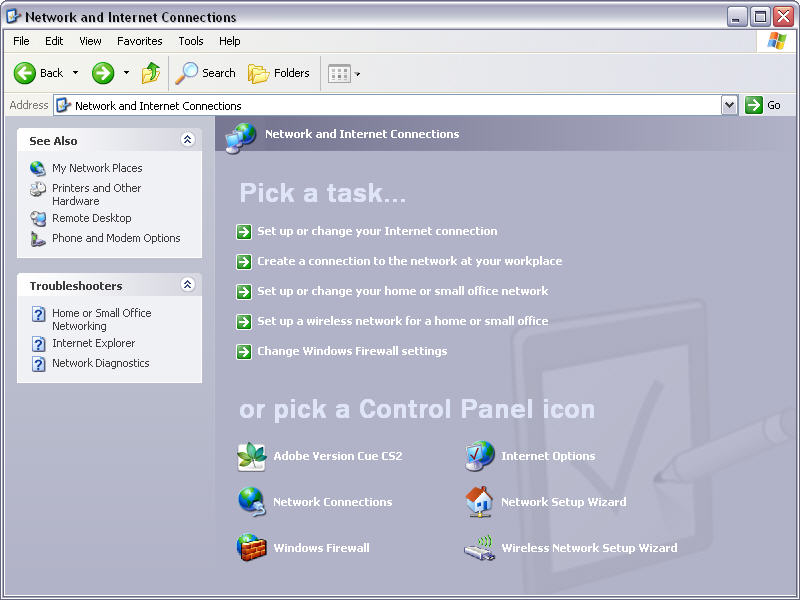Open the Windows Firewall brick wall icon
This screenshot has width=800, height=600.
tap(252, 548)
